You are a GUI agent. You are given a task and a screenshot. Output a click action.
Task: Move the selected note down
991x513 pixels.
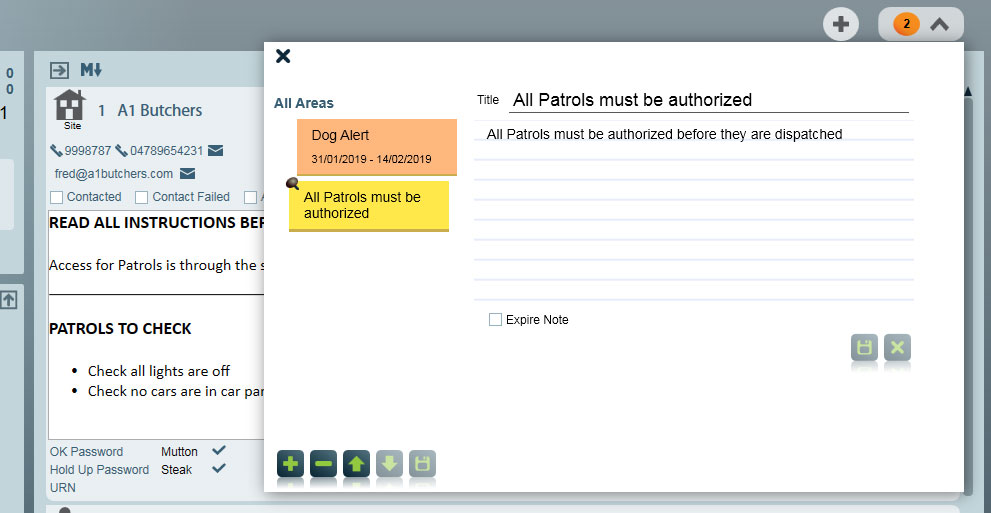(x=390, y=464)
